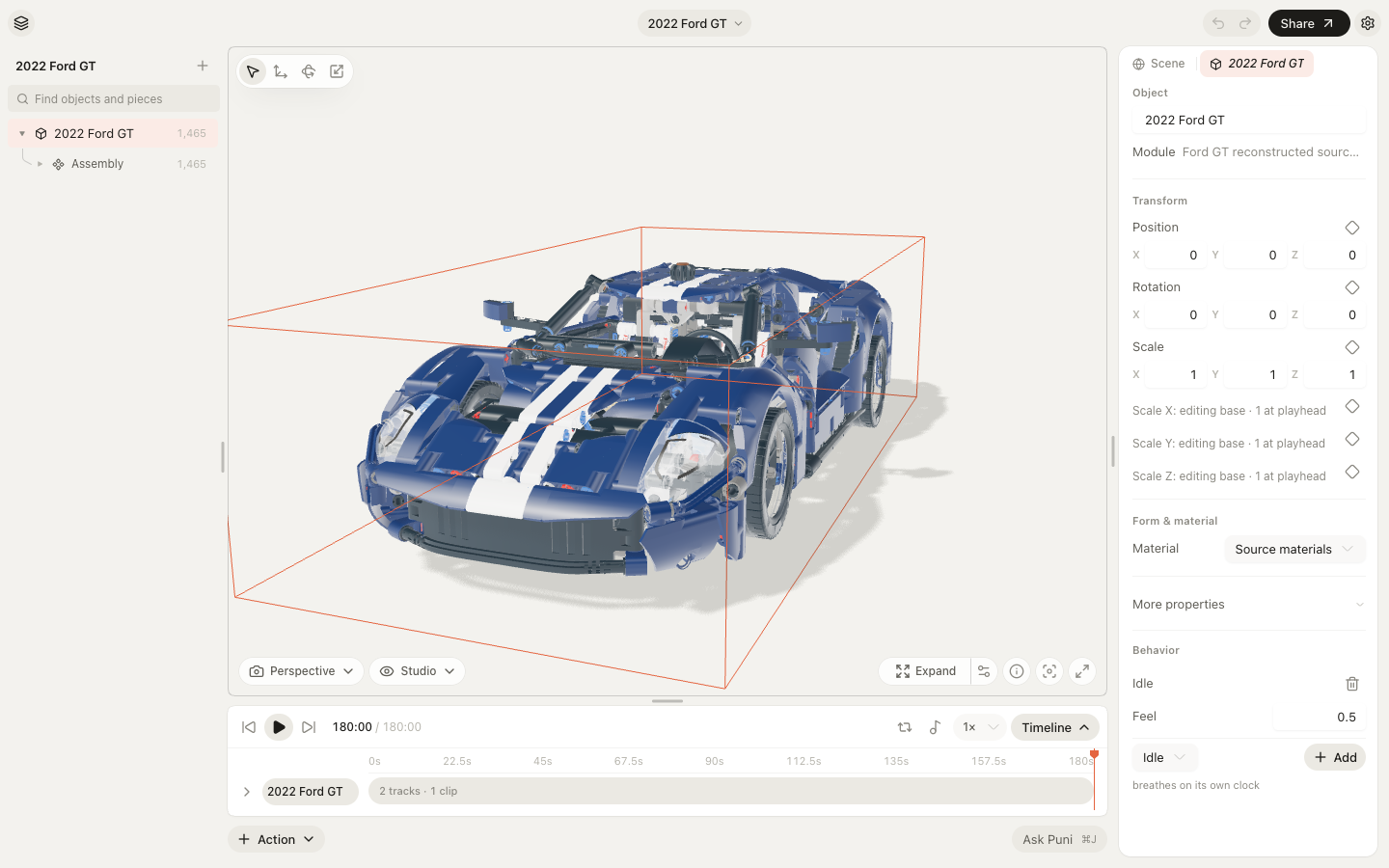1389x868 pixels.
Task: Toggle Scale Z keyframe diamond
Action: point(1352,472)
